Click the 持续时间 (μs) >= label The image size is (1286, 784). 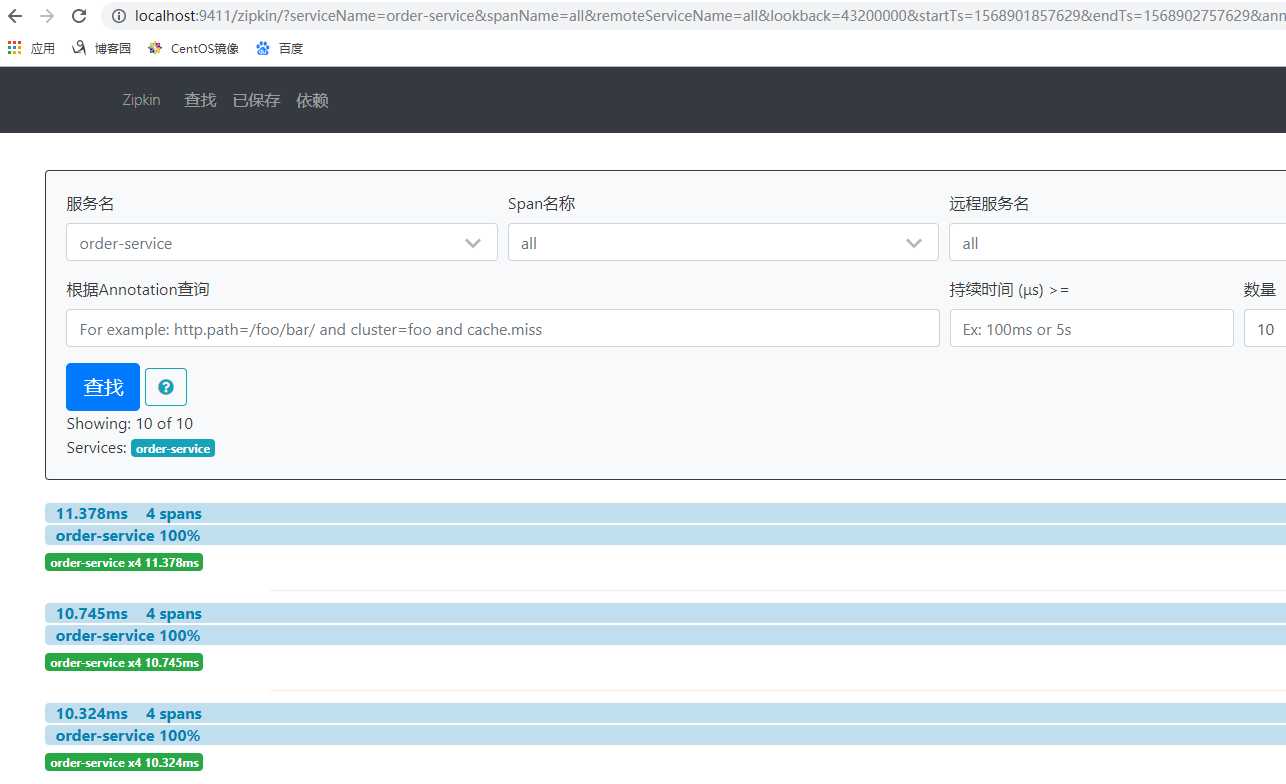[x=1009, y=290]
